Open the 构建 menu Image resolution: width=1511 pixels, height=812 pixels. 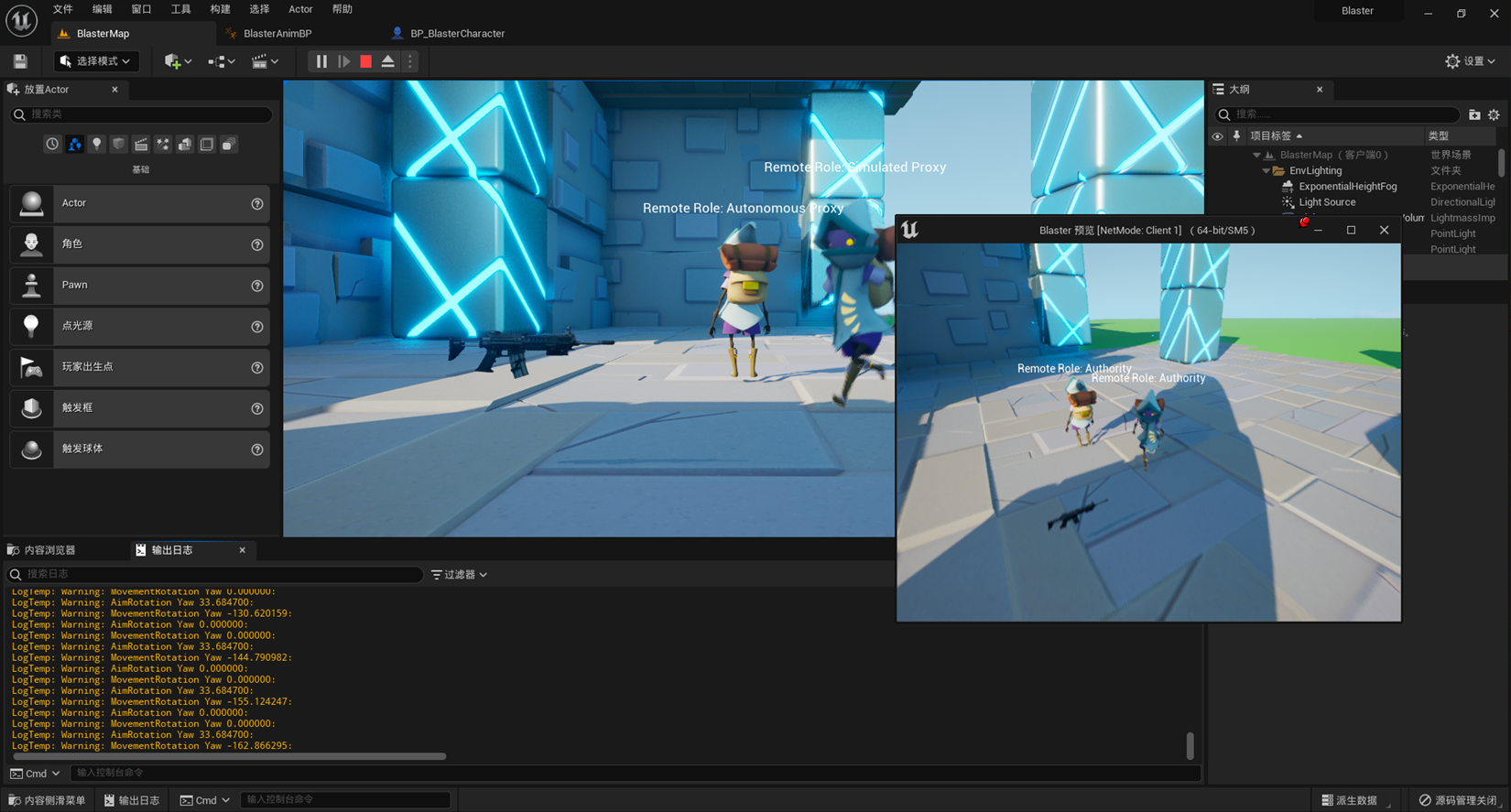point(220,9)
